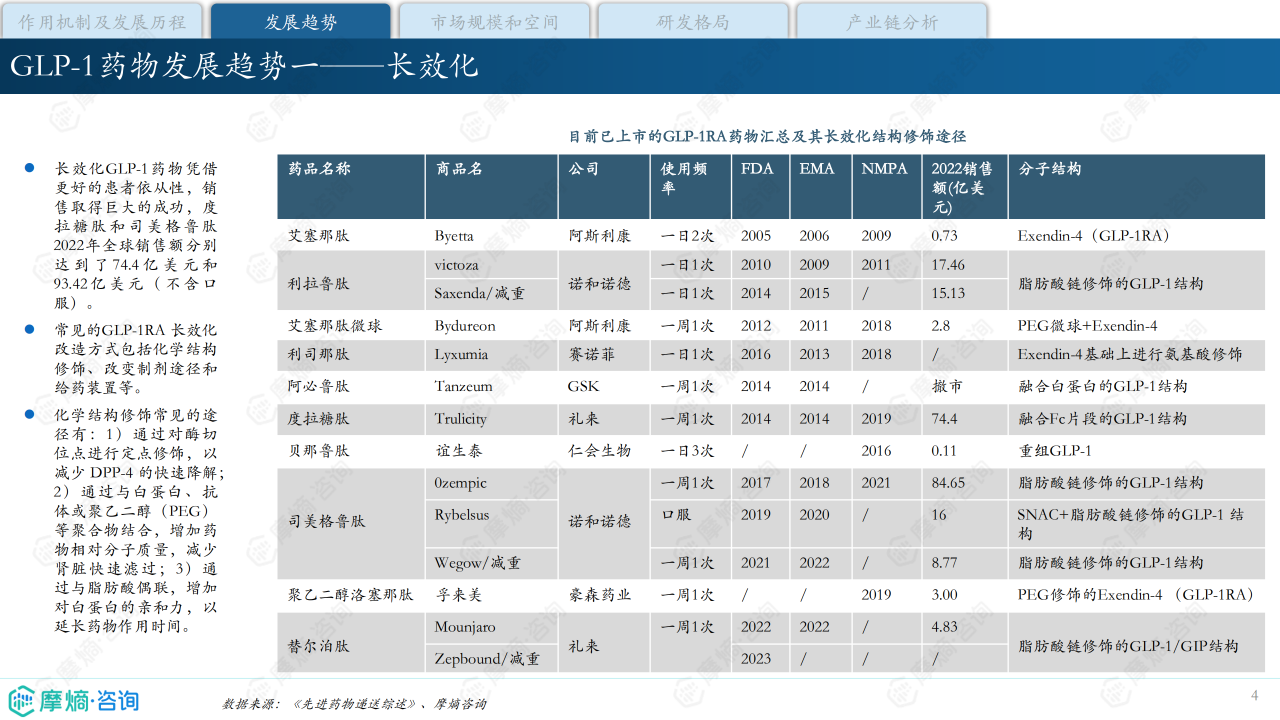
Task: Click the 孚来美 brand name cell
Action: coord(491,595)
